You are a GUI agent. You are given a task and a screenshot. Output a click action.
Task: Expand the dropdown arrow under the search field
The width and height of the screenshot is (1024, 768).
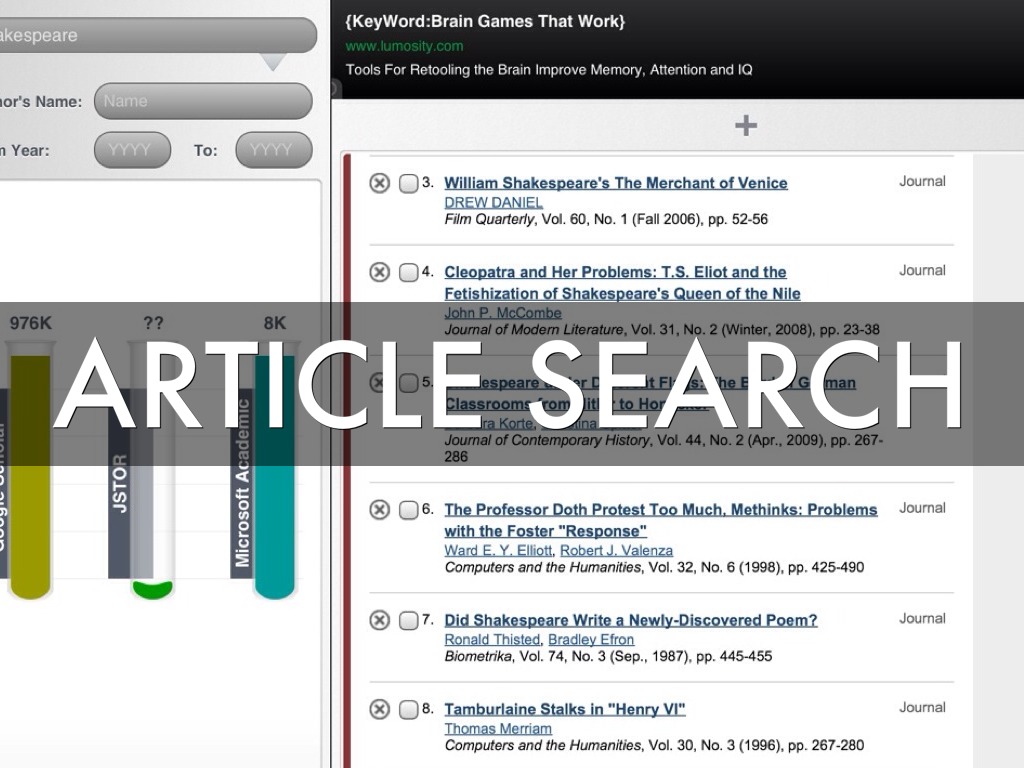click(x=273, y=62)
